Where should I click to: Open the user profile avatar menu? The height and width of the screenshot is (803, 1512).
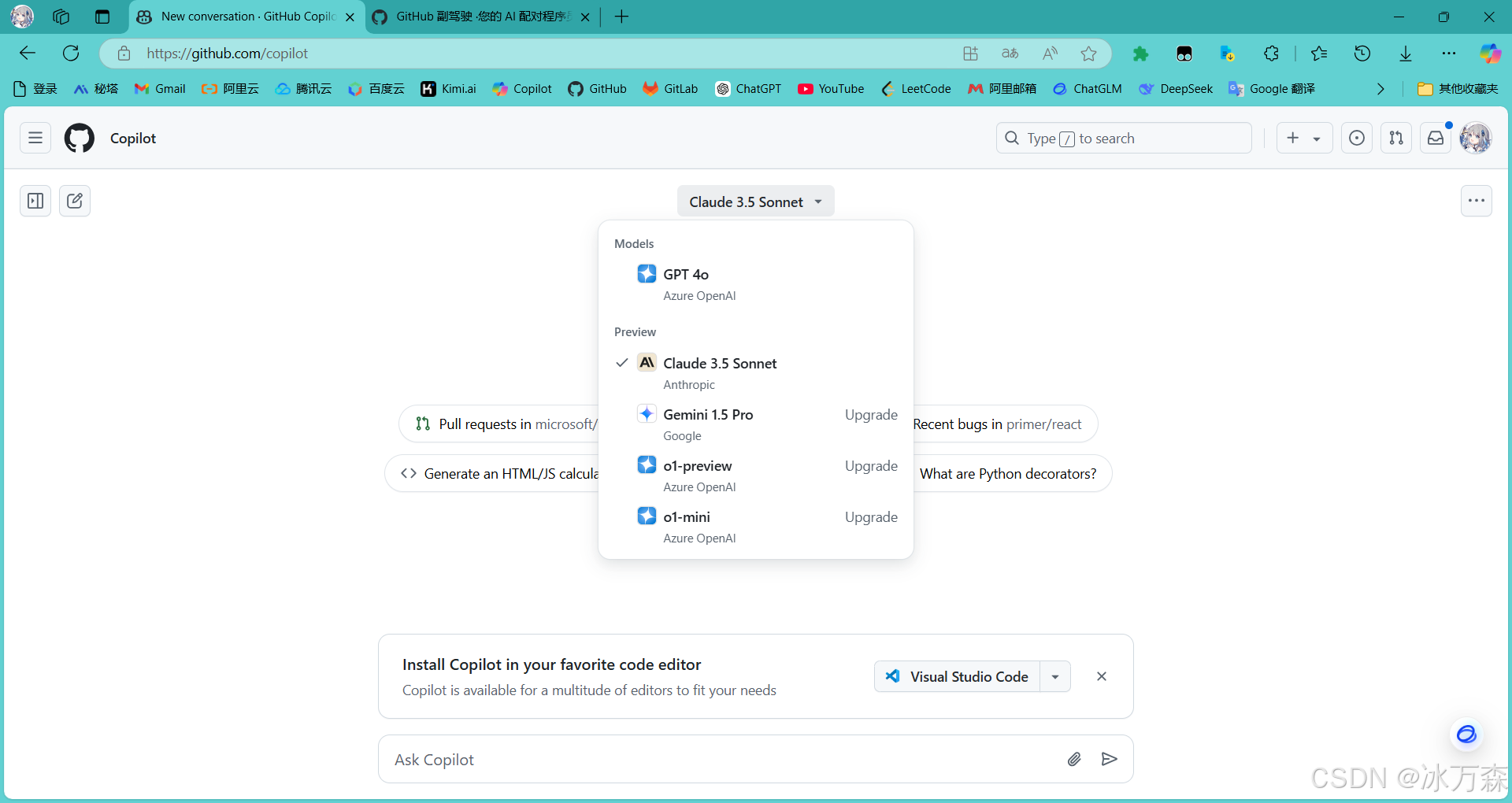click(x=1475, y=138)
